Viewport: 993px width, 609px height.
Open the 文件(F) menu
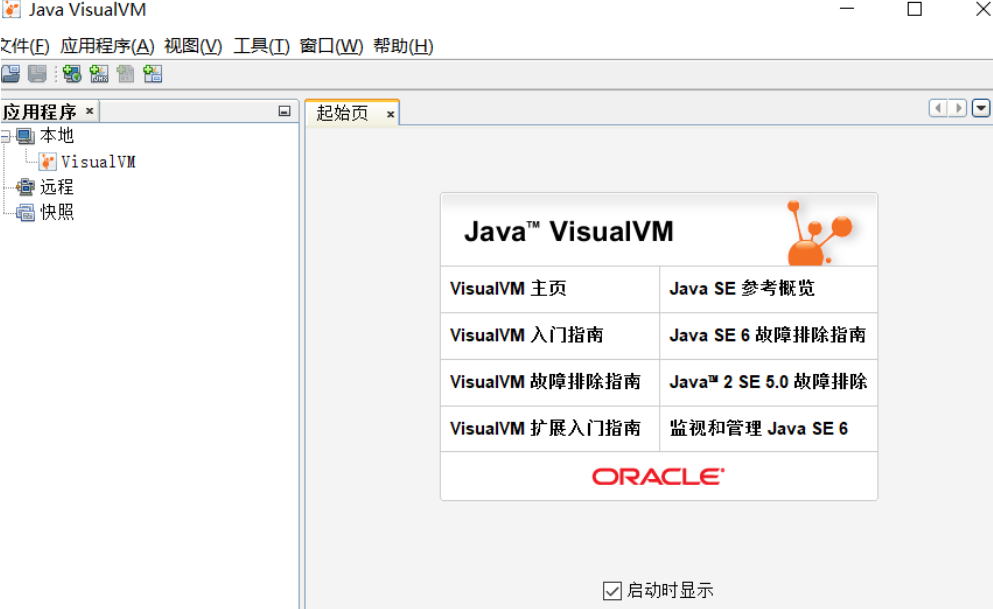point(25,46)
